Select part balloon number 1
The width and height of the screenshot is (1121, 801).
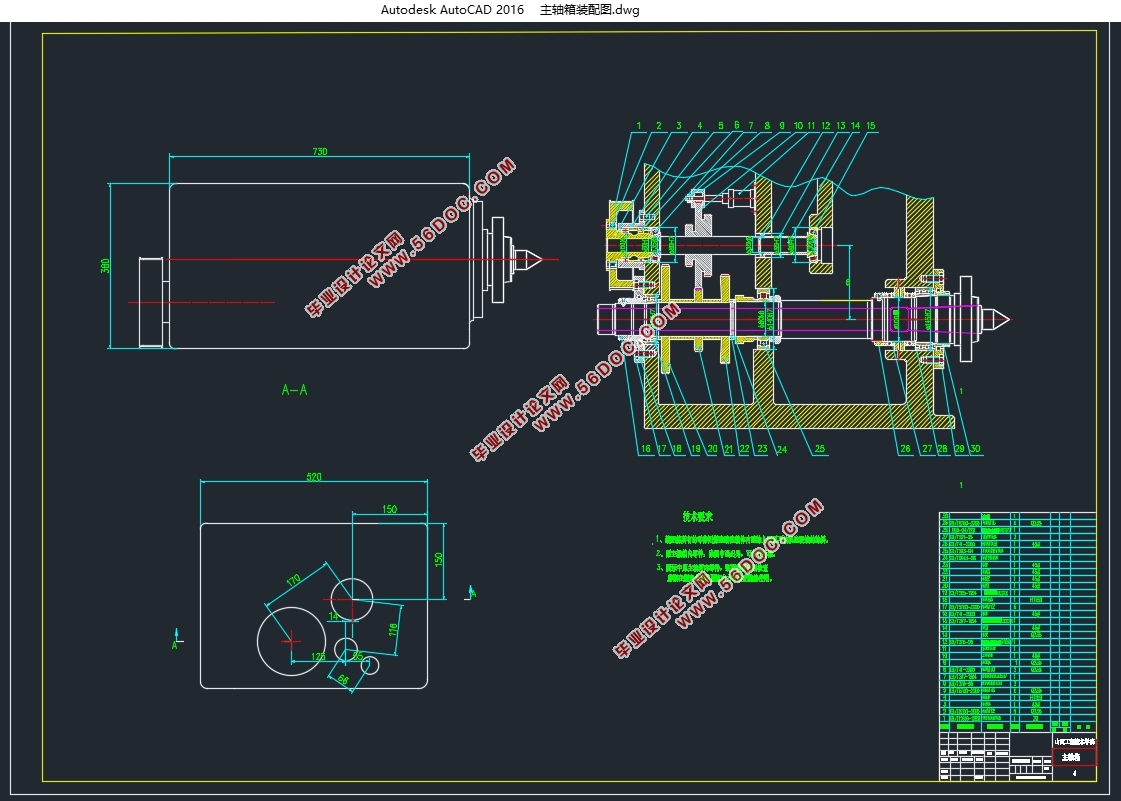pyautogui.click(x=637, y=126)
